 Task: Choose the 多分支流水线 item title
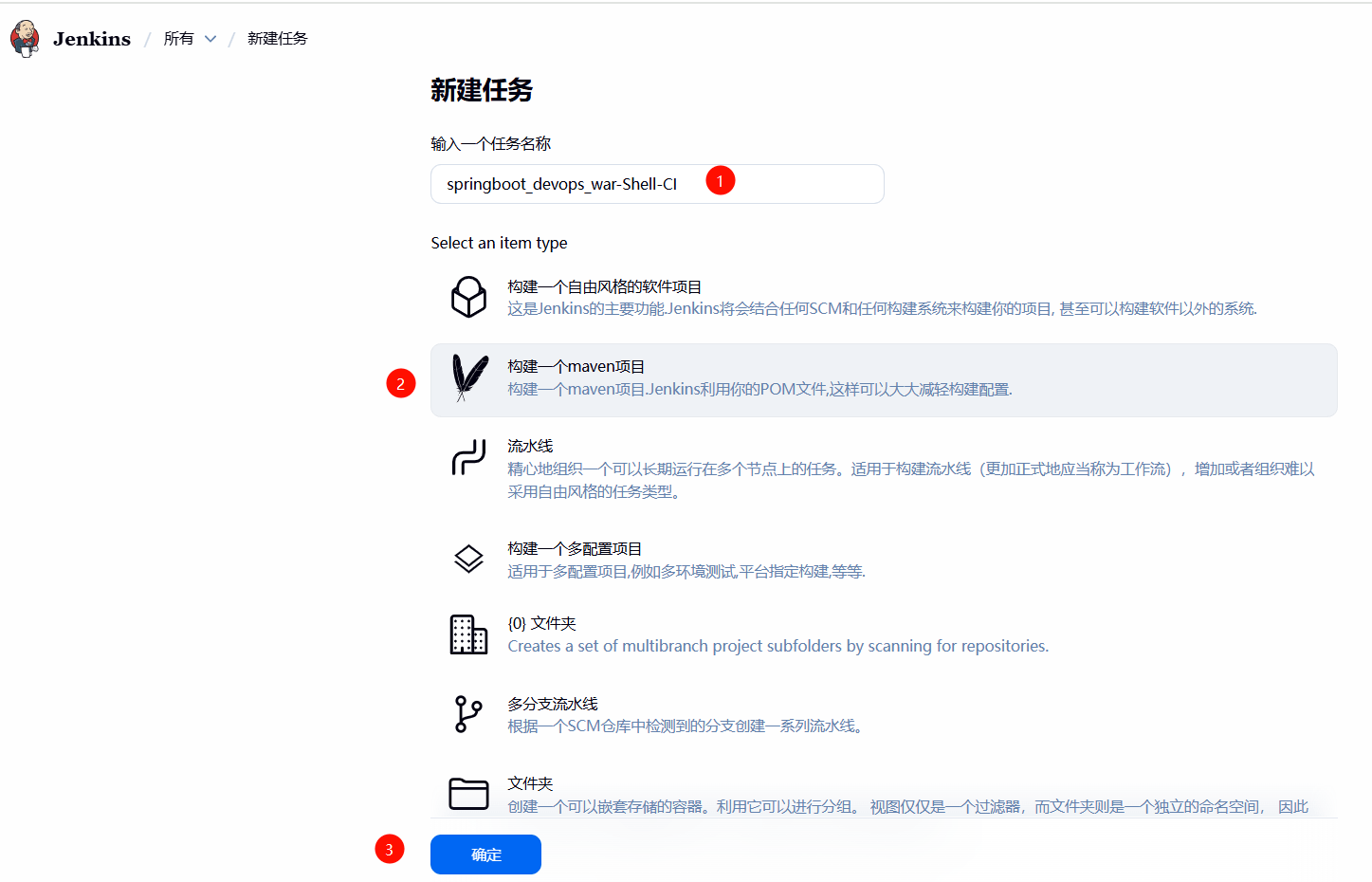(x=552, y=704)
